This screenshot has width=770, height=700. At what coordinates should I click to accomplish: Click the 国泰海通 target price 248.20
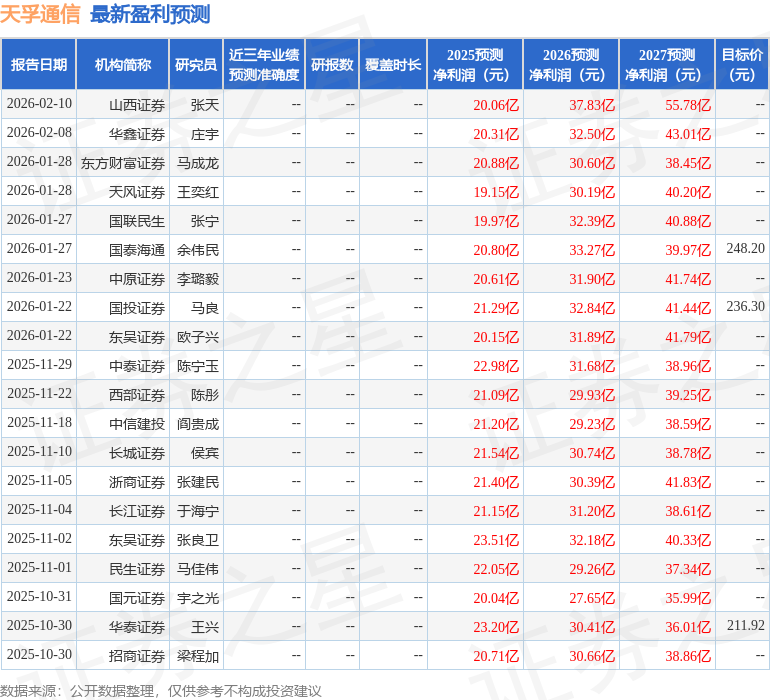(745, 249)
